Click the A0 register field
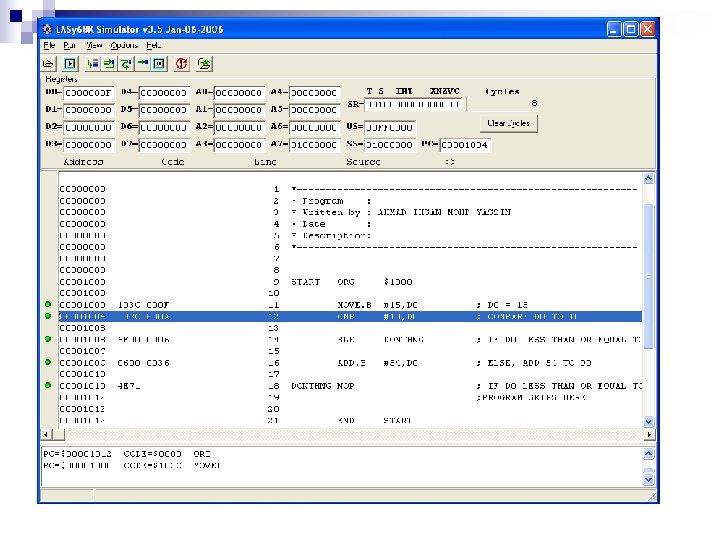The height and width of the screenshot is (540, 720). pos(239,93)
